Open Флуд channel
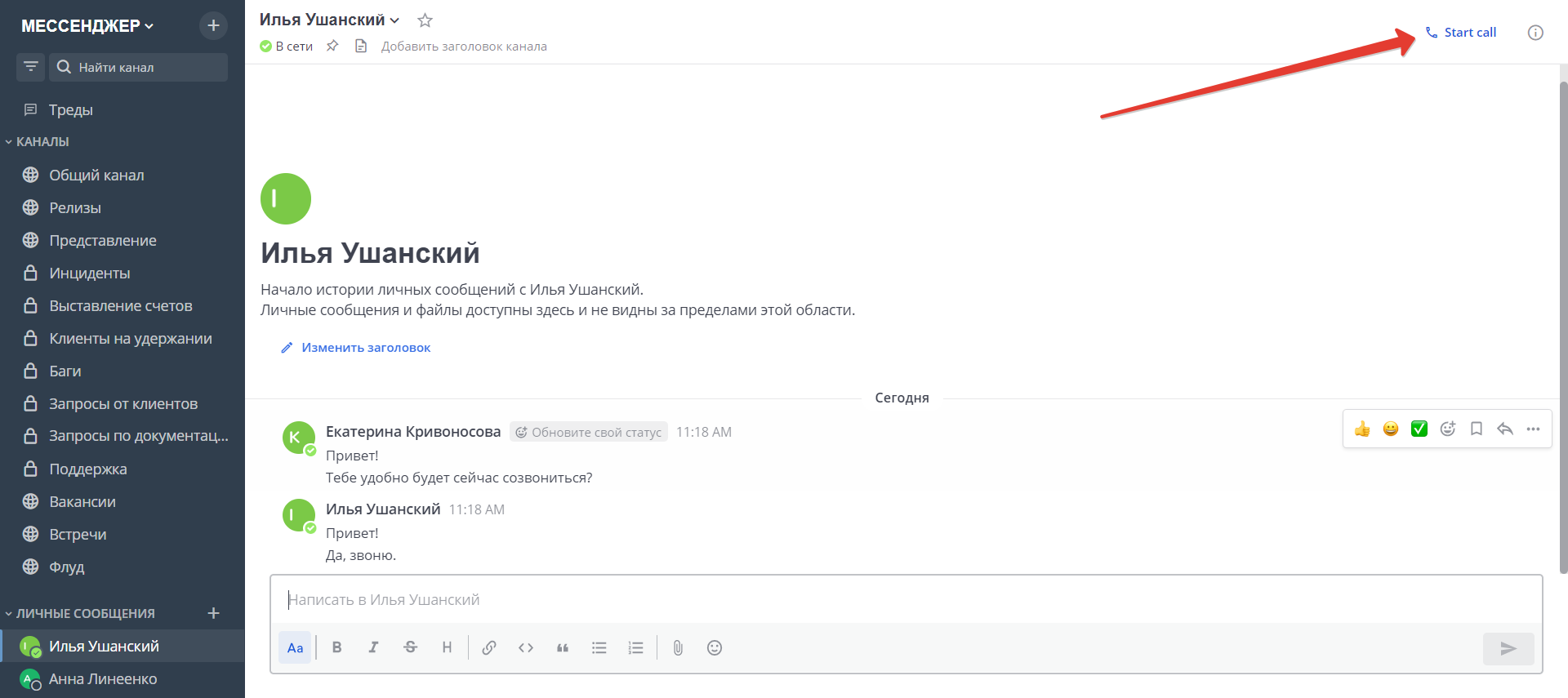The width and height of the screenshot is (1568, 698). [122, 567]
